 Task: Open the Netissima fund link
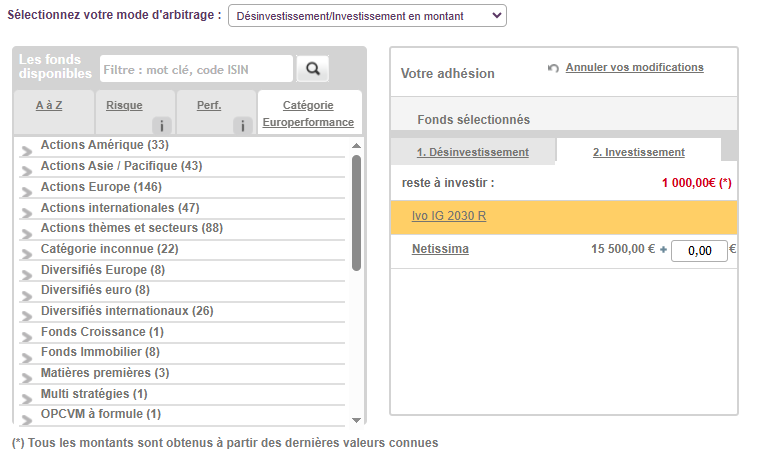pos(440,249)
